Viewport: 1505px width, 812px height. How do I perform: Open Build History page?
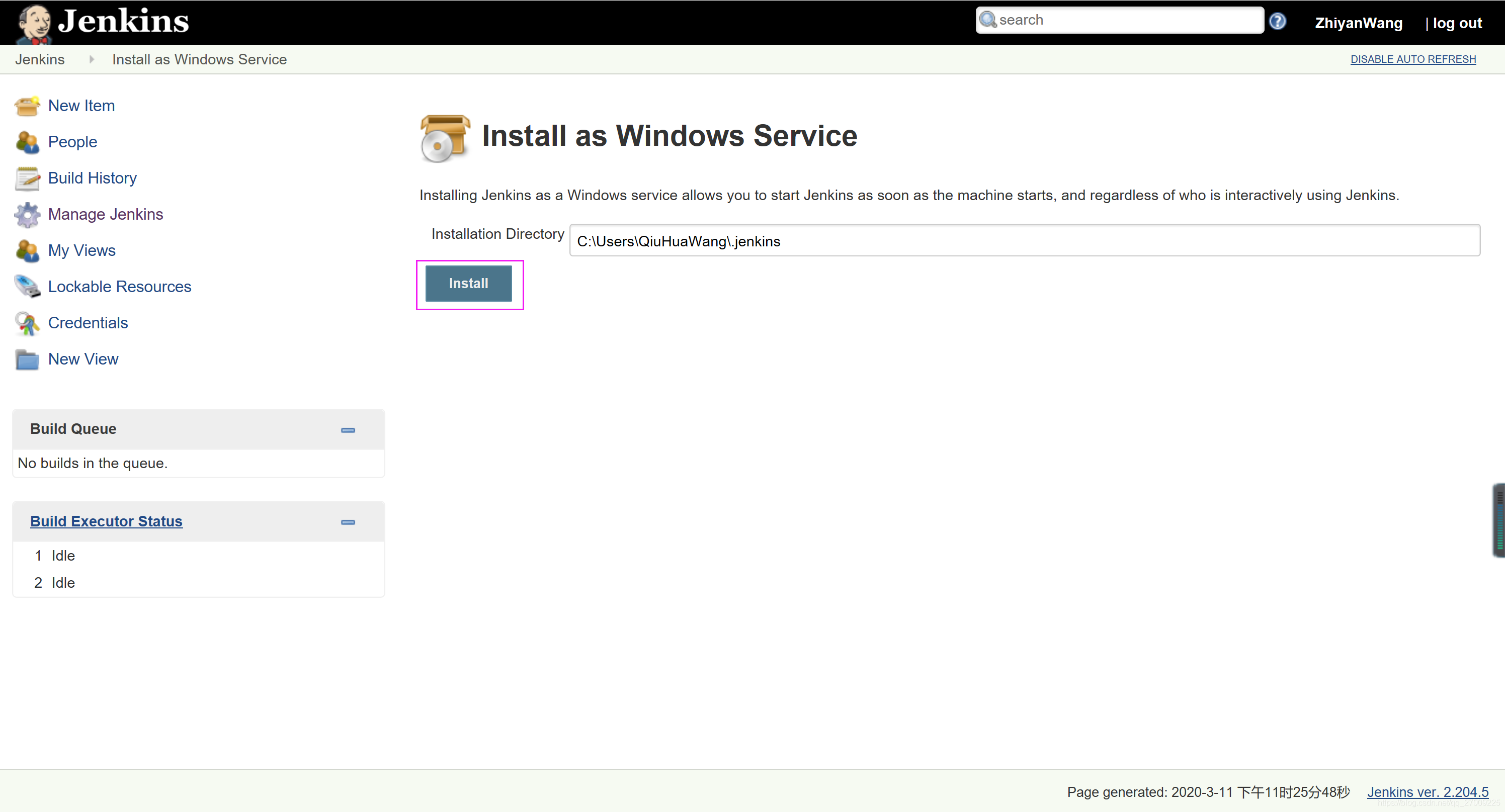[92, 178]
